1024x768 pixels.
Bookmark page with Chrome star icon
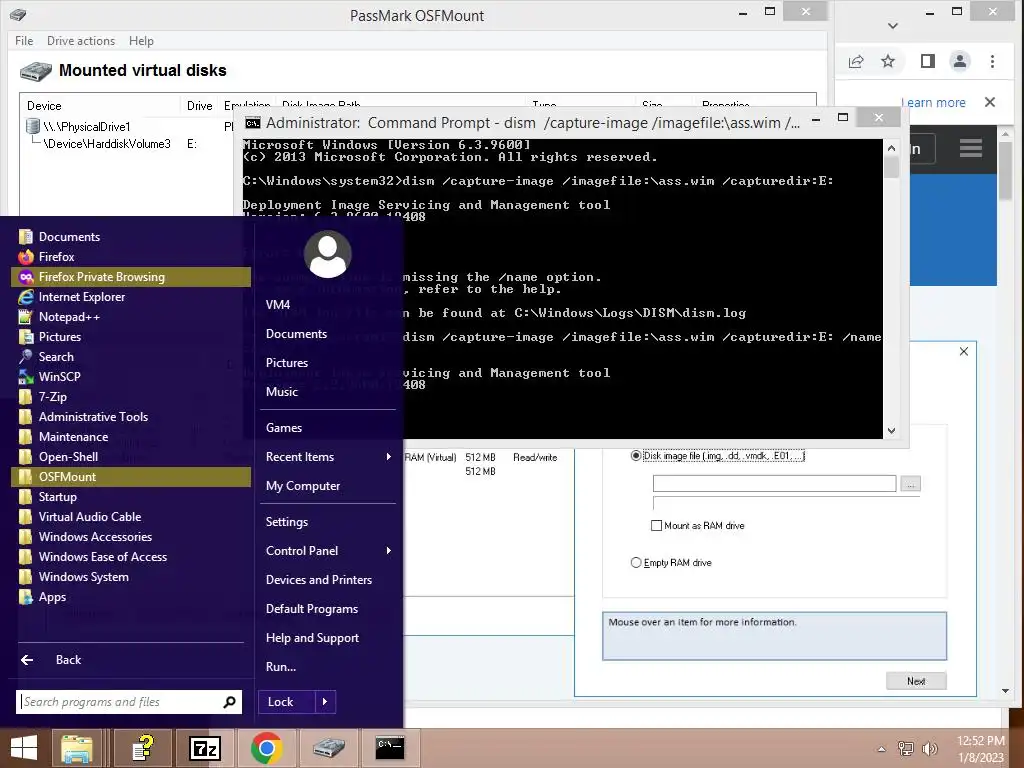(888, 61)
